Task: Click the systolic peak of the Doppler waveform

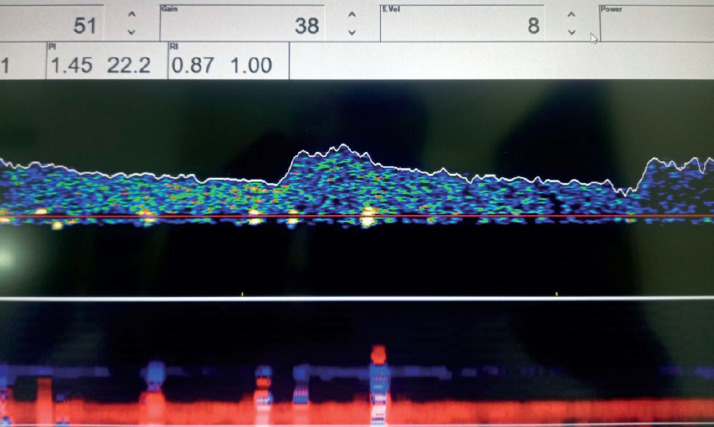Action: 341,148
